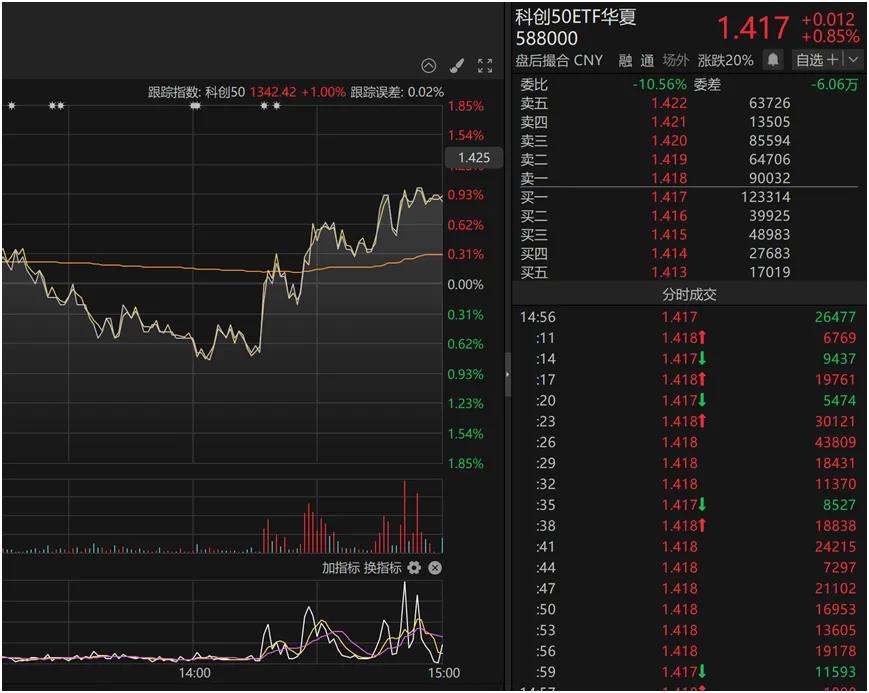
Task: Click the 换指标 button
Action: pyautogui.click(x=382, y=568)
